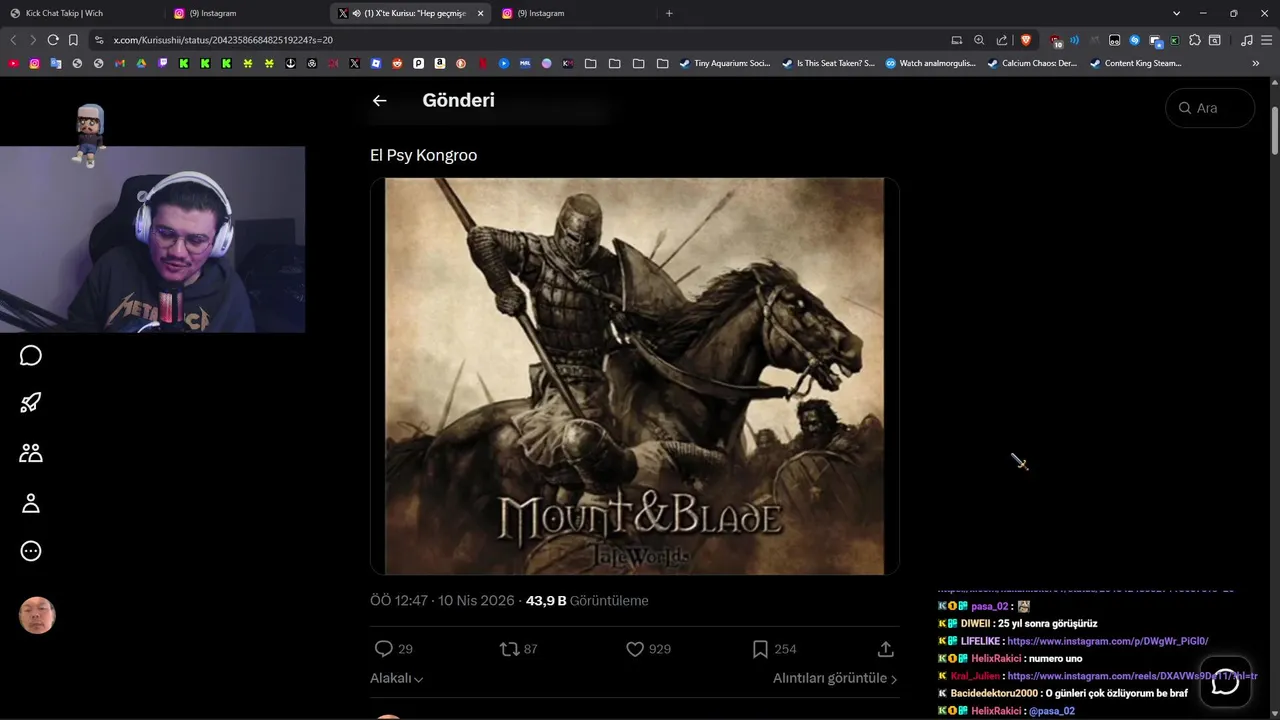Close the X'te Kurisu tab
Screen dimensions: 1280x720
click(480, 13)
